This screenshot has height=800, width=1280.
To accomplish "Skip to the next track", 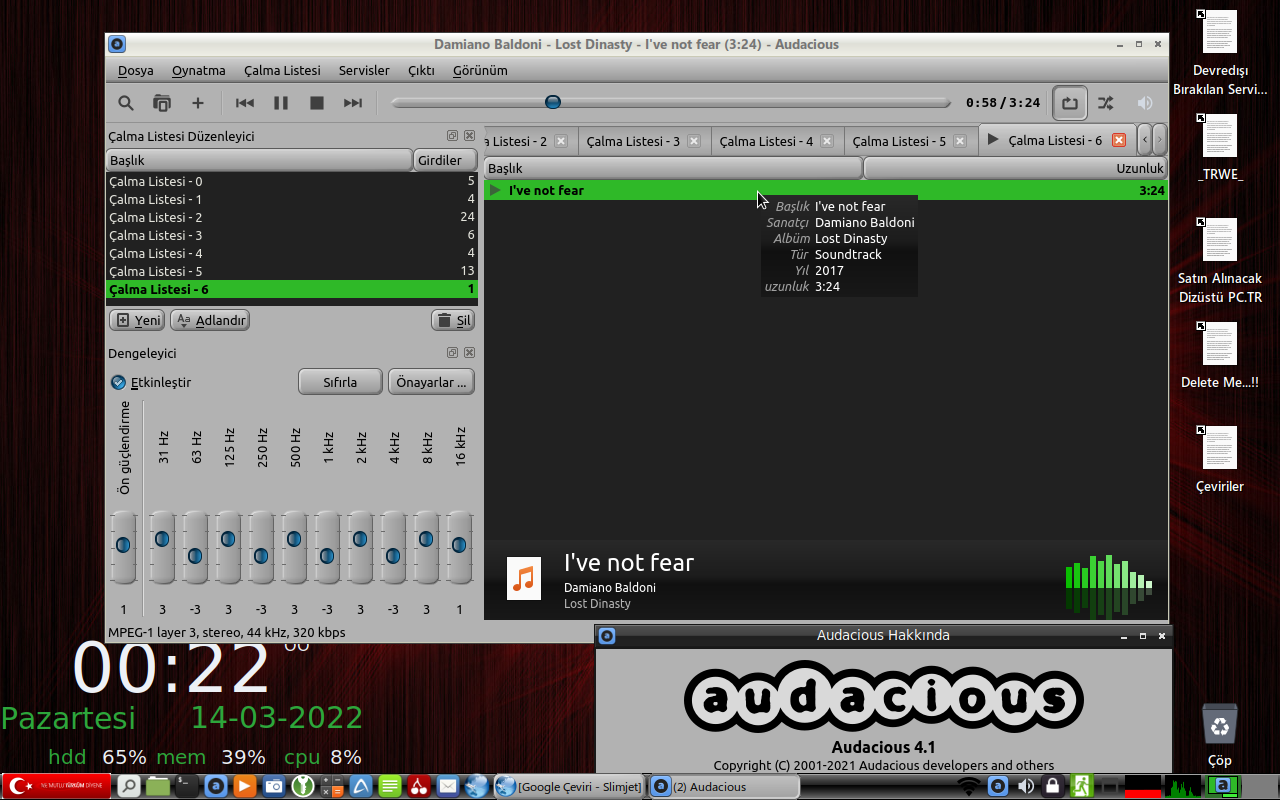I will pyautogui.click(x=353, y=103).
